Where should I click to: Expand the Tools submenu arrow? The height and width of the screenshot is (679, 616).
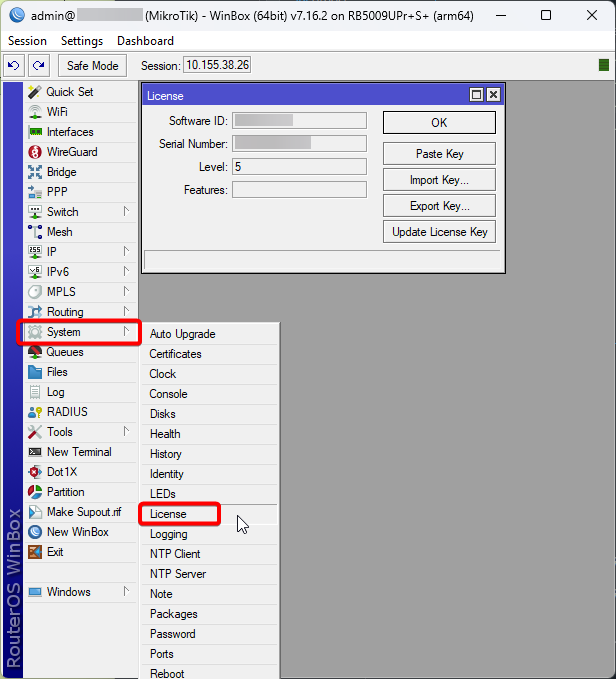point(126,431)
